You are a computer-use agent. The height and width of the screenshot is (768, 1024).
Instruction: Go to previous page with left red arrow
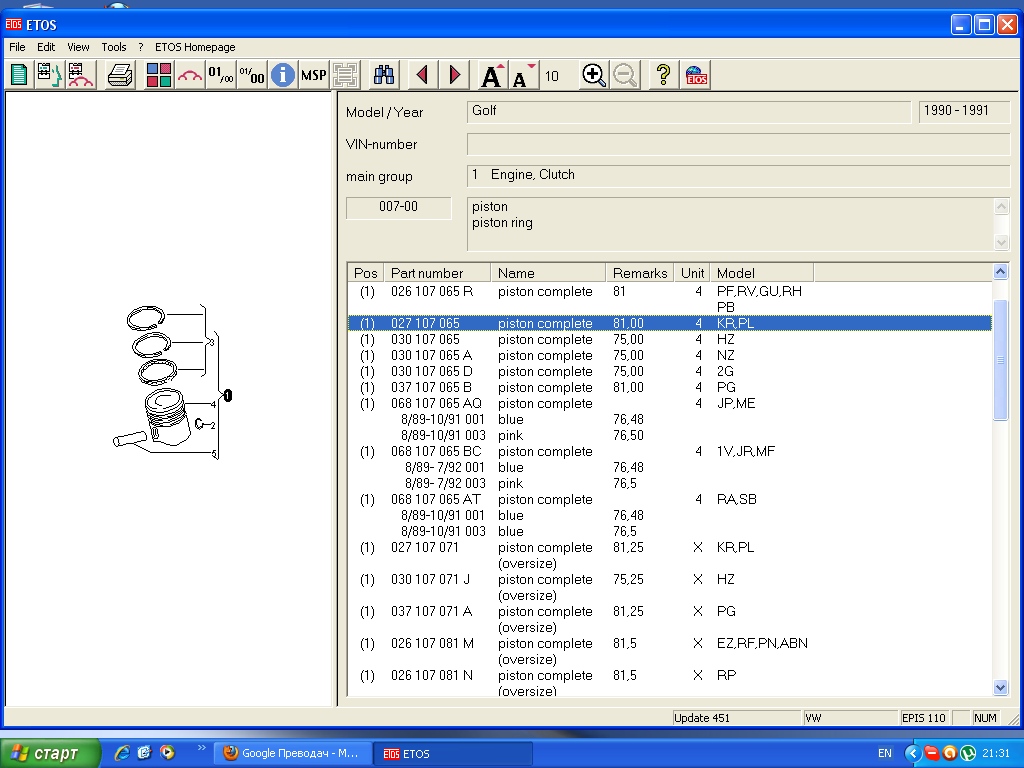point(422,75)
